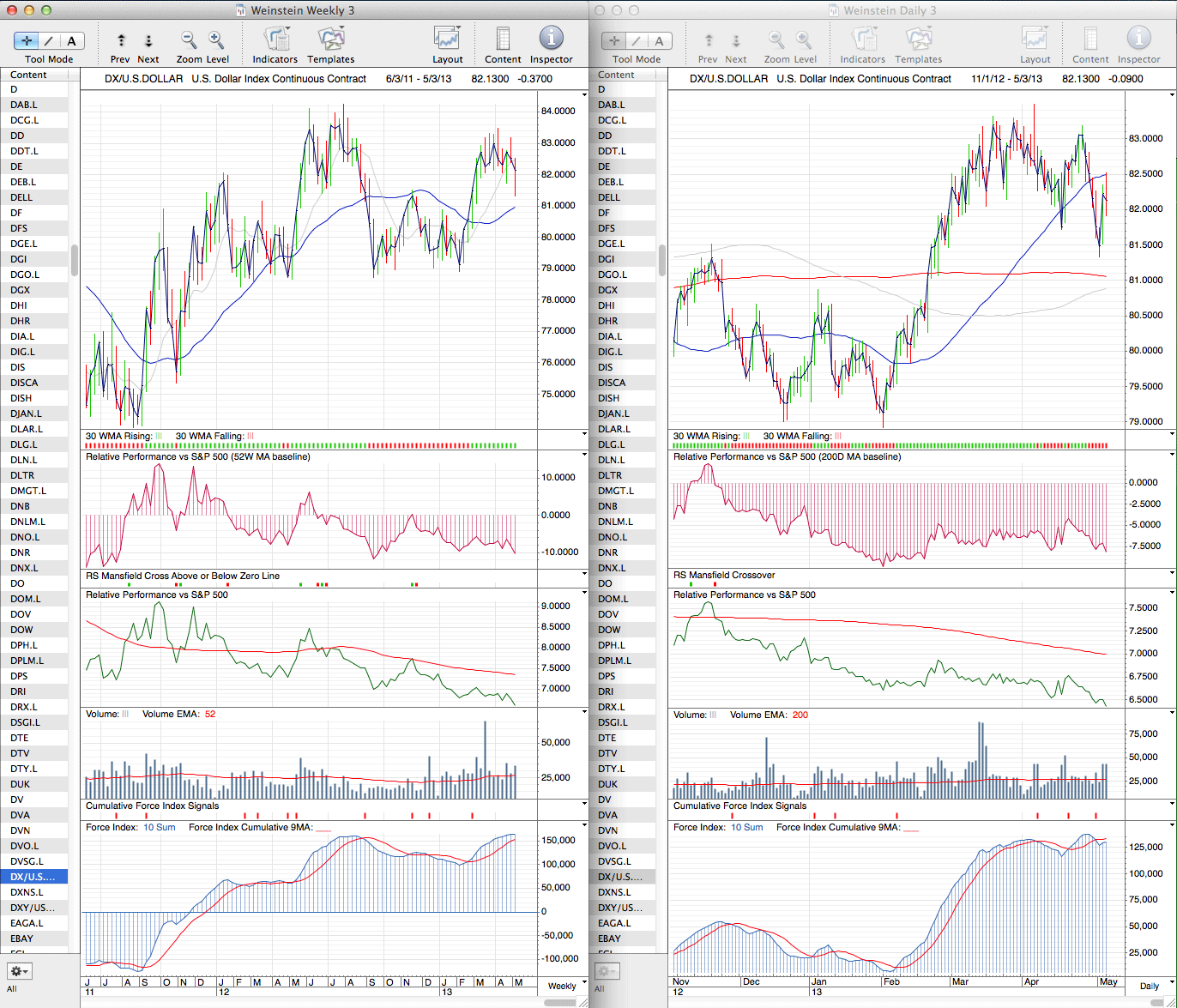Open the Weekly periodicity dropdown

562,986
